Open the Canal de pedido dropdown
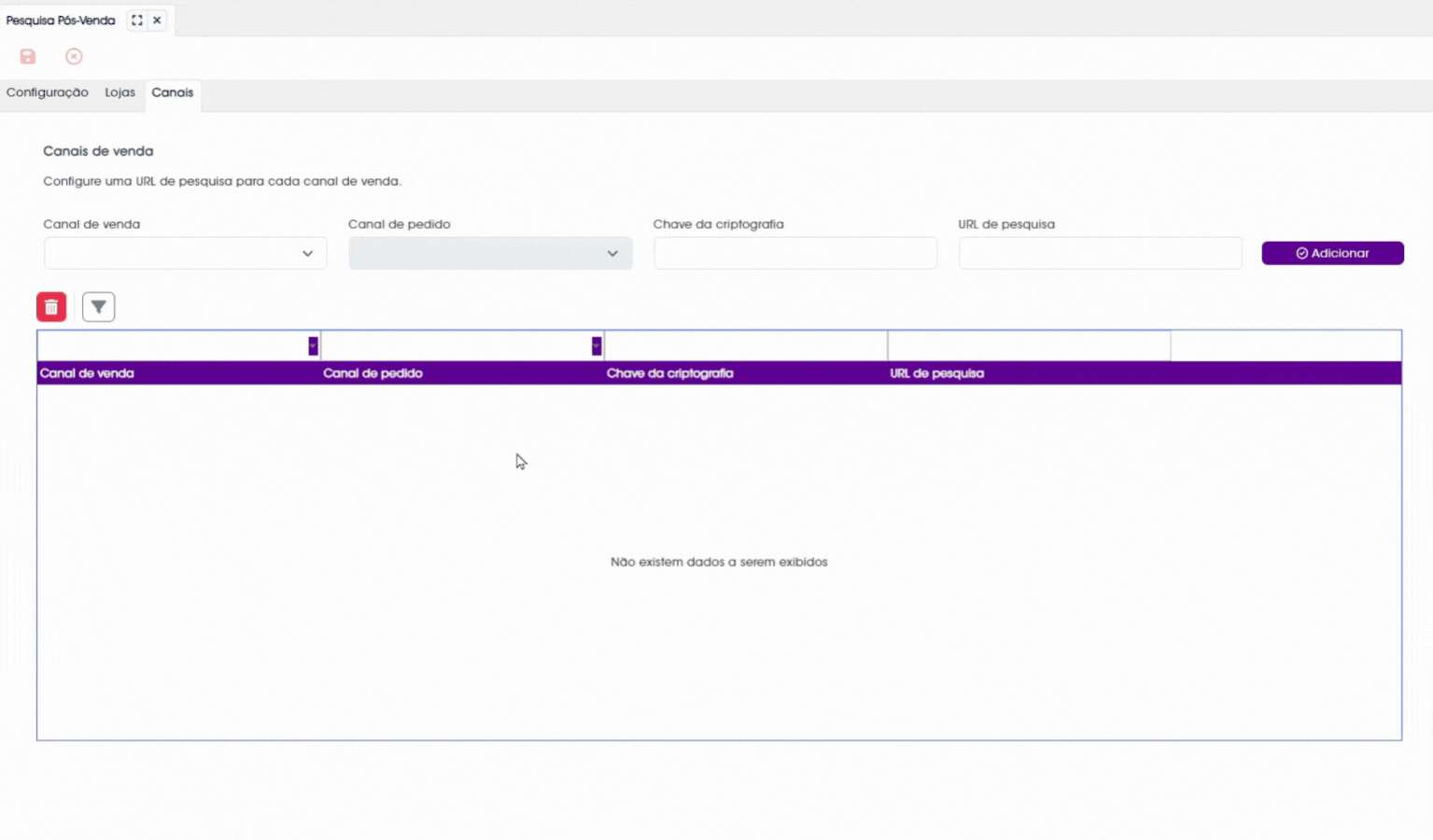 coord(490,253)
